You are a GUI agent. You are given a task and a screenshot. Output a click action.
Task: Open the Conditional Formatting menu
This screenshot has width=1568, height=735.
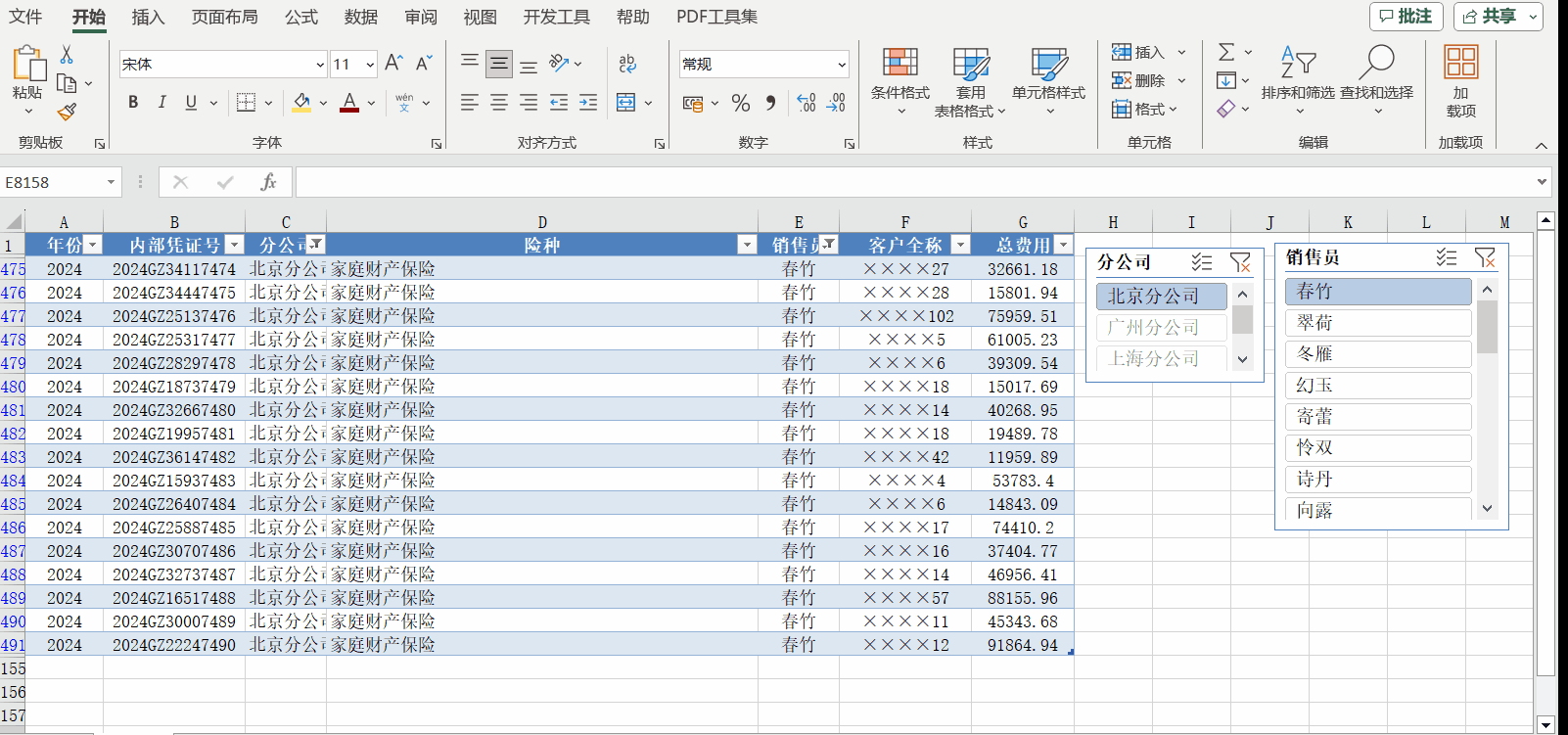899,76
